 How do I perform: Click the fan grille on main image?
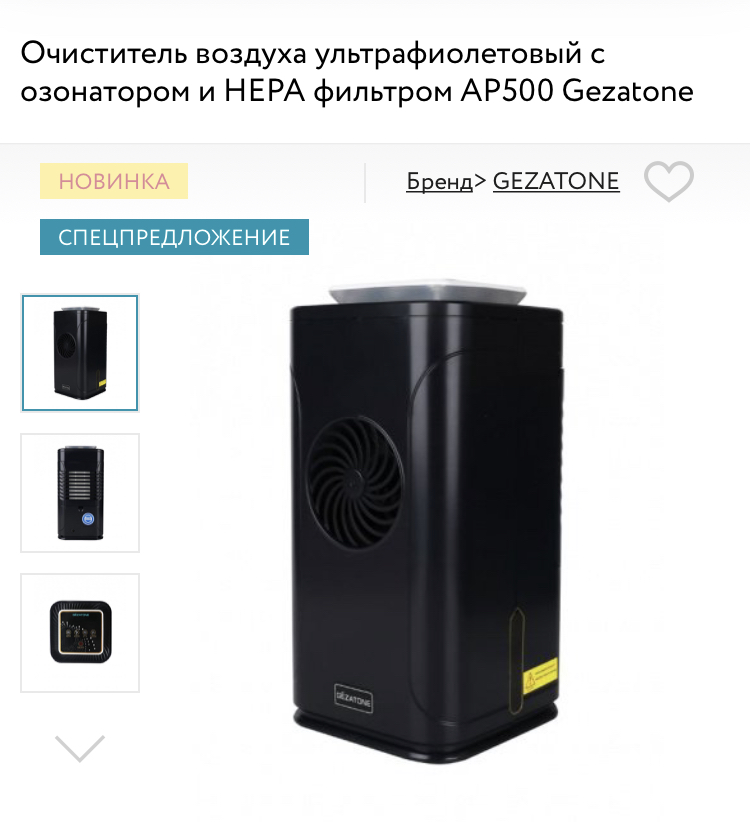click(x=355, y=481)
